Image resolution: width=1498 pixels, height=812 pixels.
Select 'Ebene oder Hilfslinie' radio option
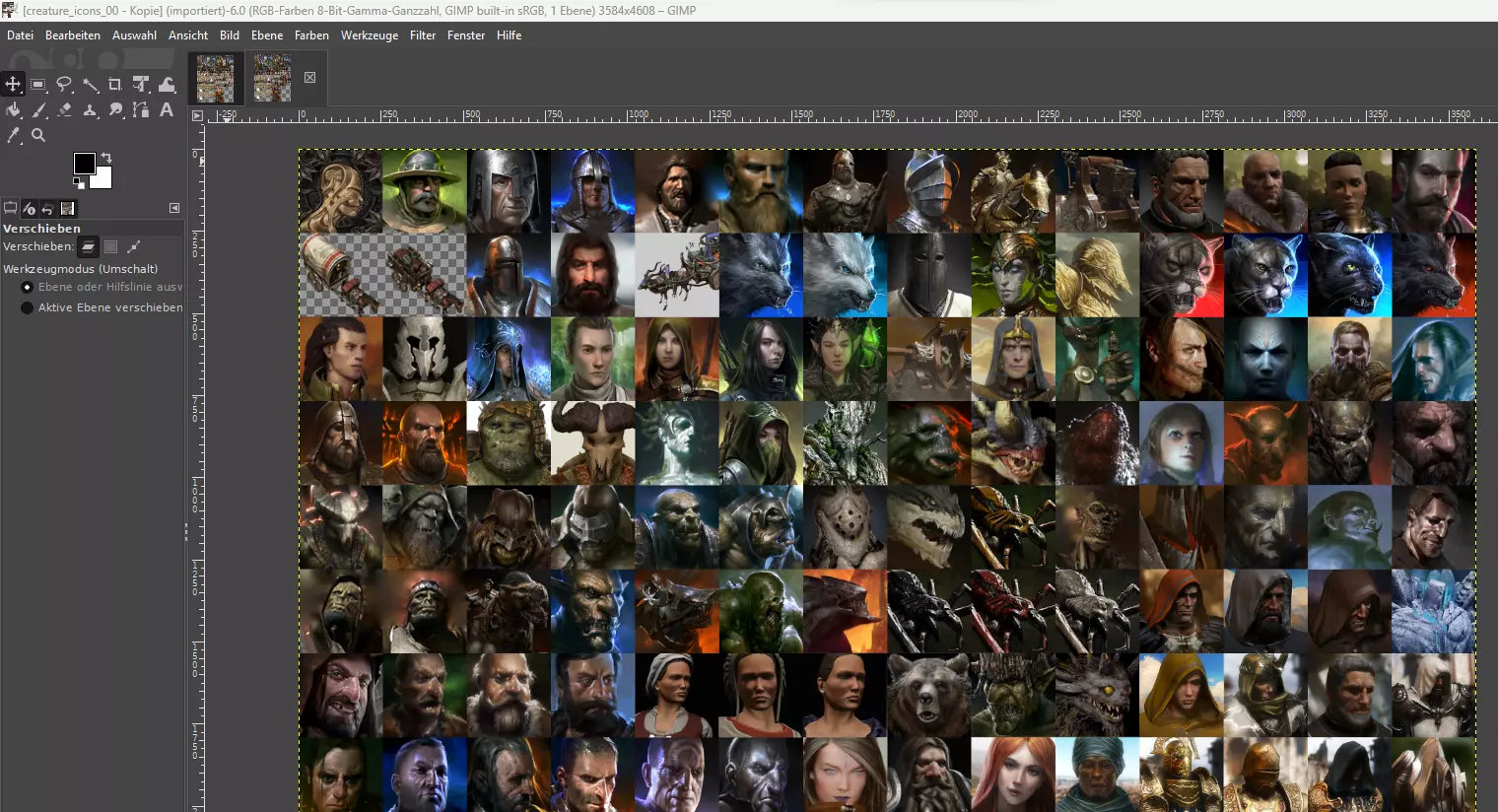tap(28, 287)
